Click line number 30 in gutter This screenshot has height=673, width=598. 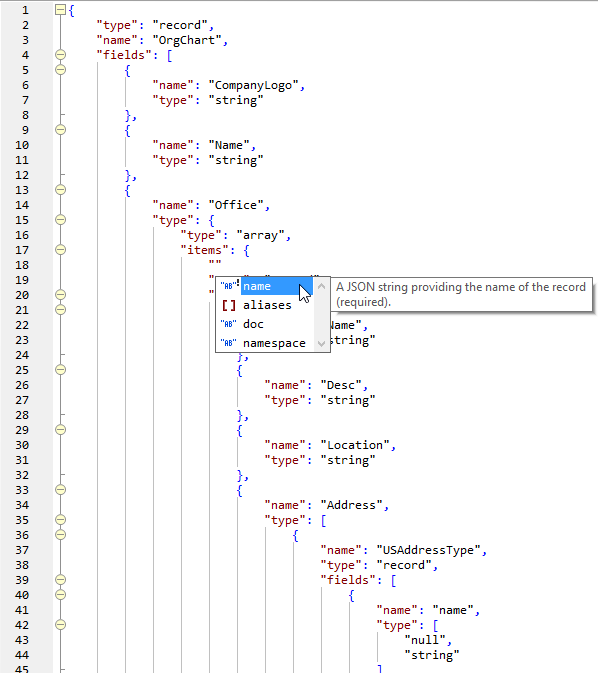(22, 445)
